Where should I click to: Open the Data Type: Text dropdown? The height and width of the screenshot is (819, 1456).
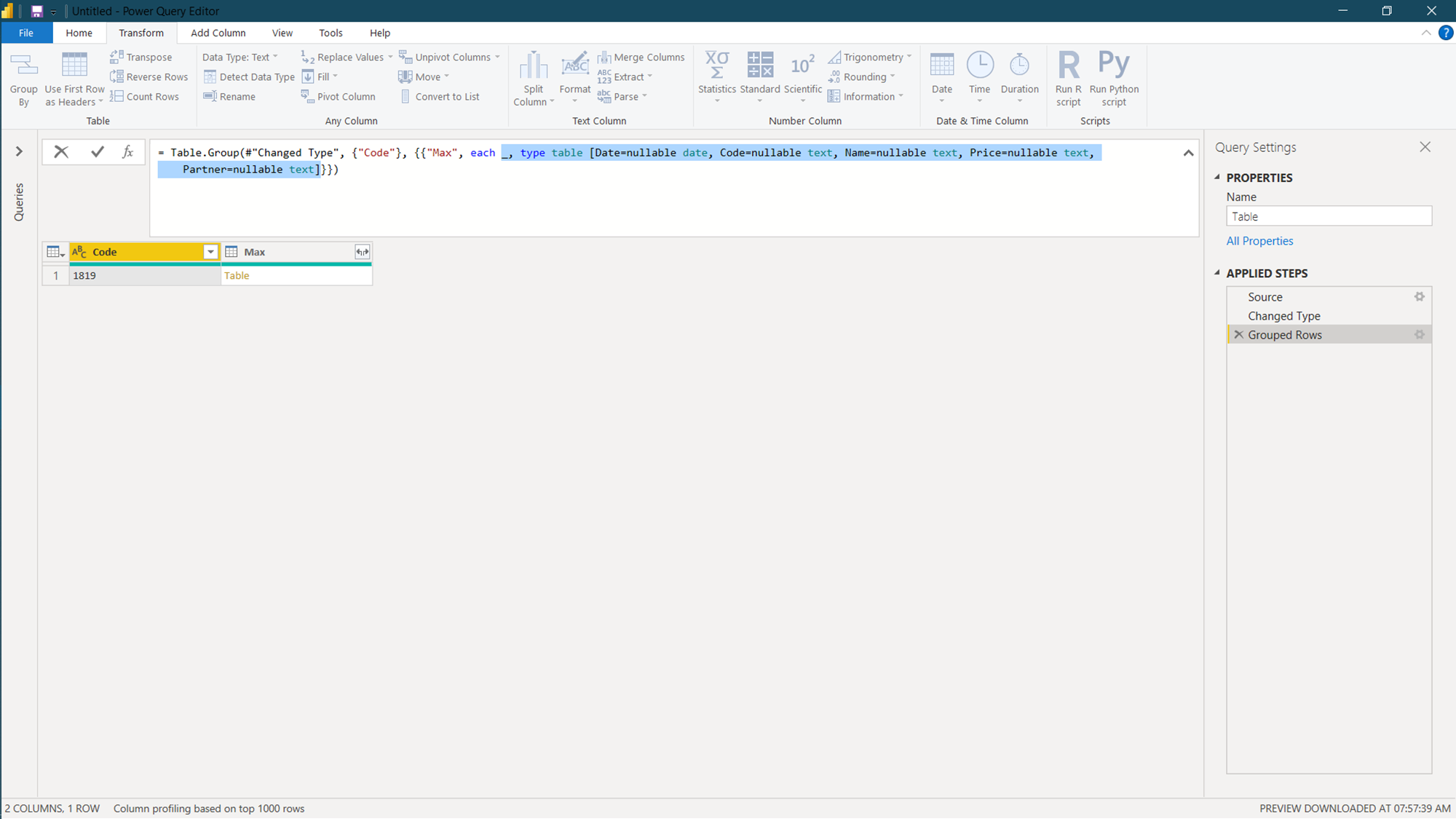[240, 57]
